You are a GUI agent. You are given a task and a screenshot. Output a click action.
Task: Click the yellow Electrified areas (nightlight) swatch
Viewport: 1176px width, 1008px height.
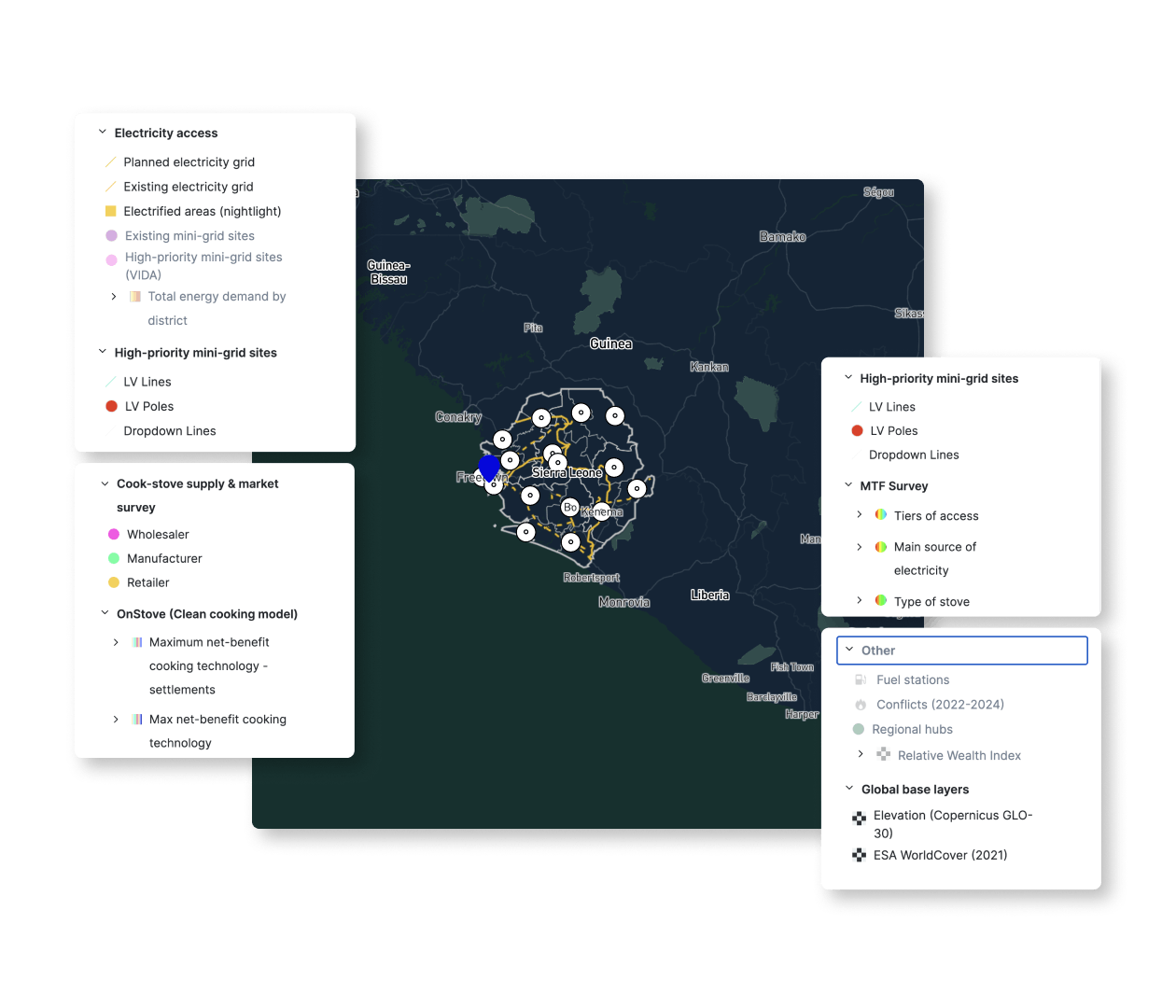click(x=111, y=212)
